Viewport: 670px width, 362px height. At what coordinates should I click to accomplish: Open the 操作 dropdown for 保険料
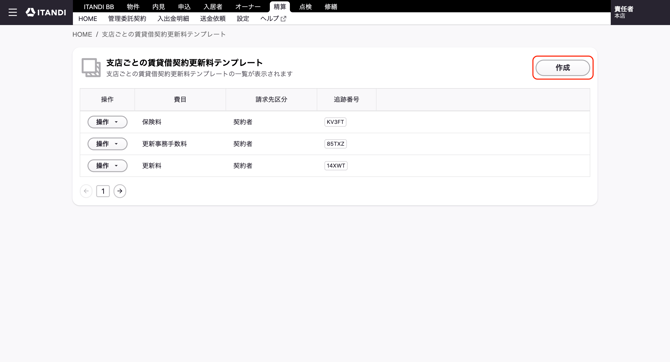[x=107, y=122]
